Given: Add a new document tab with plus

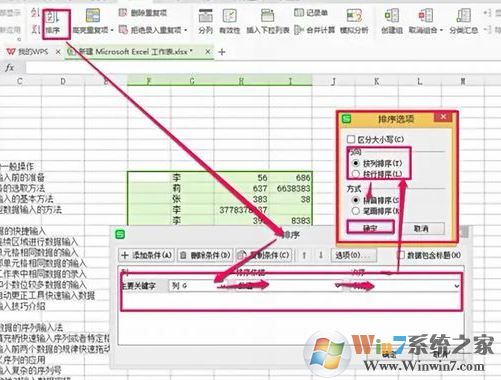Looking at the screenshot, I should tap(222, 52).
